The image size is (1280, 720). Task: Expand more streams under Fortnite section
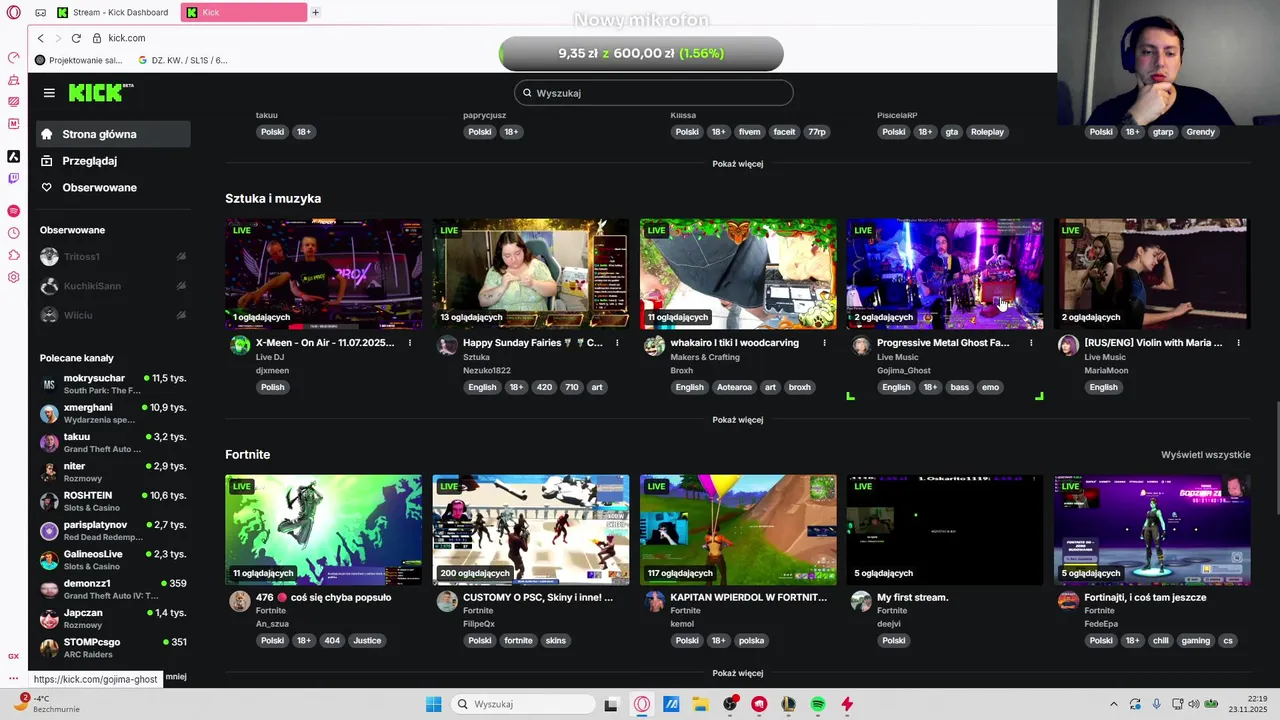738,673
